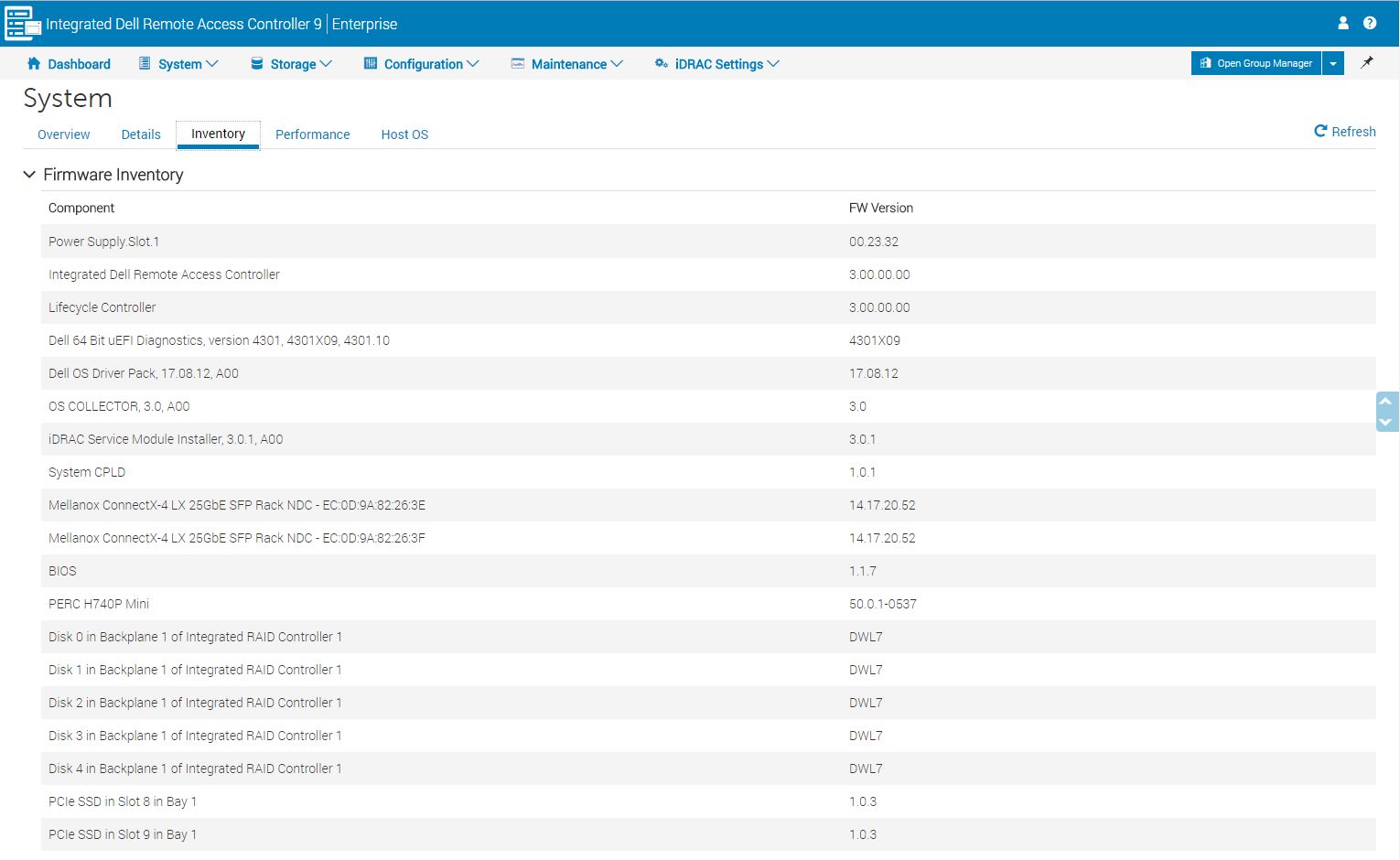
Task: Open the Group Manager split dropdown arrow
Action: tap(1333, 63)
